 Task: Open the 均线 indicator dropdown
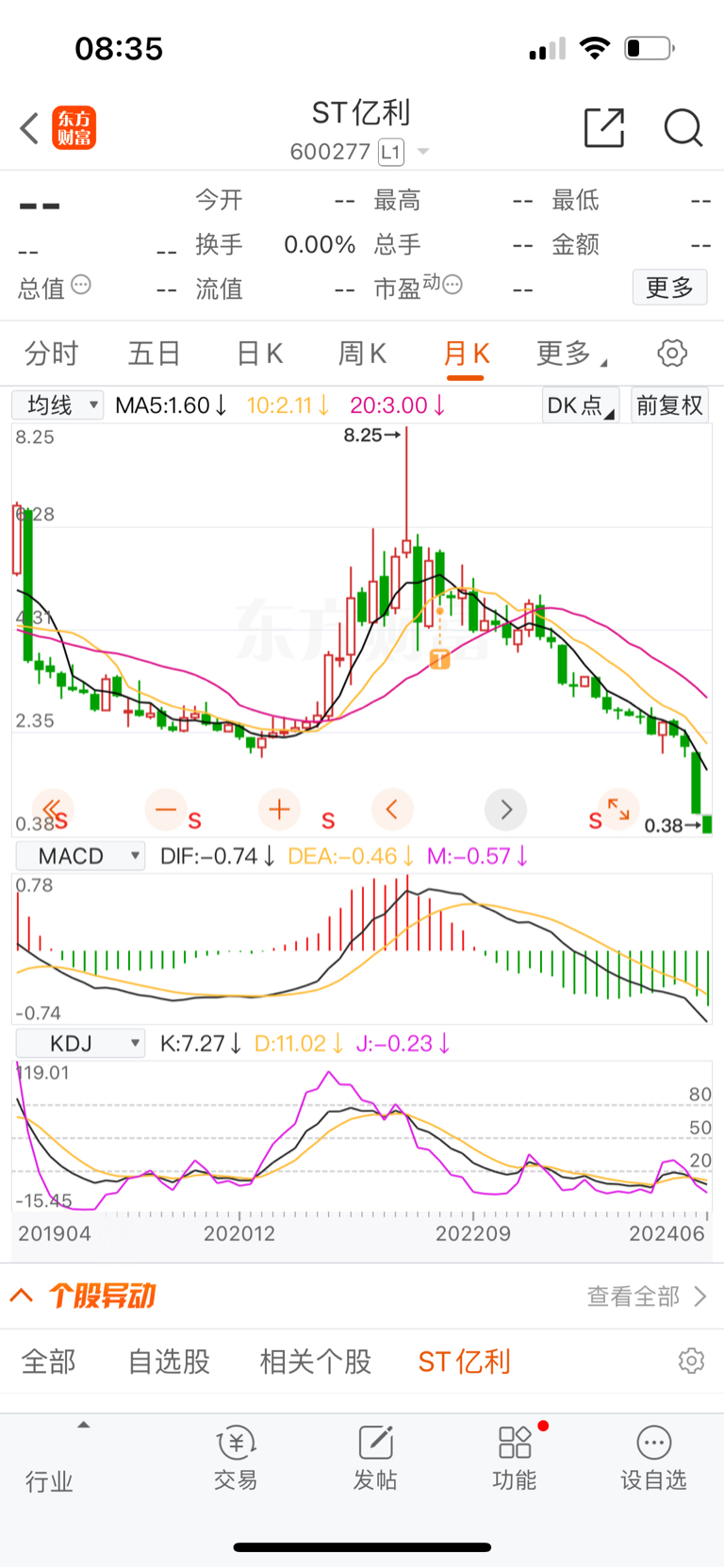pyautogui.click(x=58, y=405)
